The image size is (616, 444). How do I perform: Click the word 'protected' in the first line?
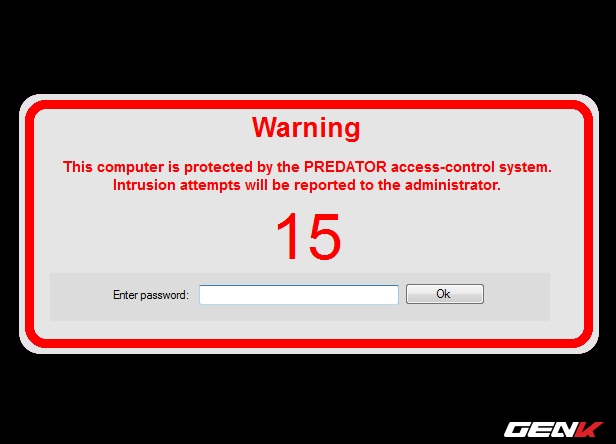tap(218, 168)
